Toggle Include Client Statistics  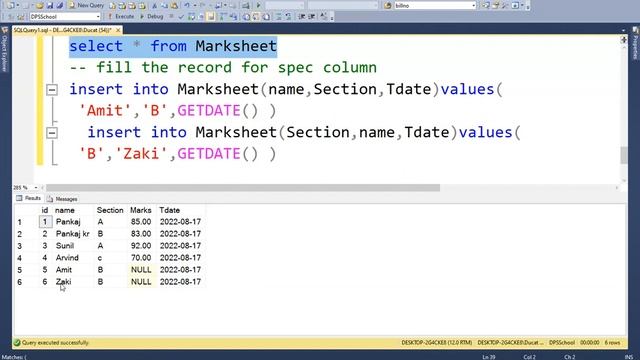pyautogui.click(x=233, y=17)
